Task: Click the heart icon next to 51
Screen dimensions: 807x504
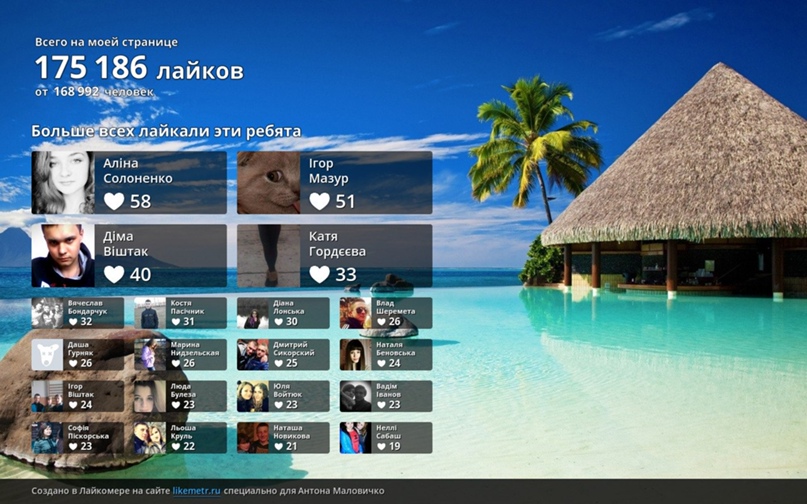Action: [320, 201]
